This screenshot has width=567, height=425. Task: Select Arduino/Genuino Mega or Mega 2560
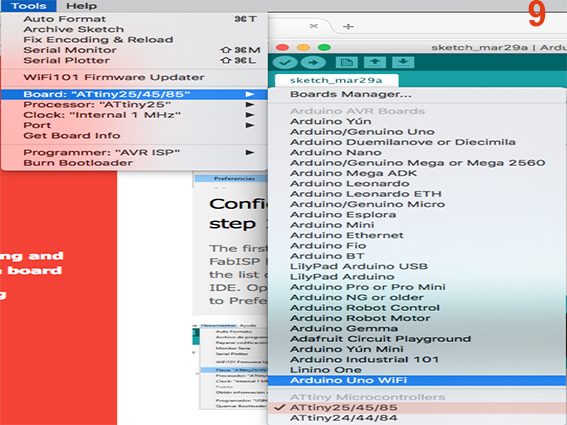[417, 163]
